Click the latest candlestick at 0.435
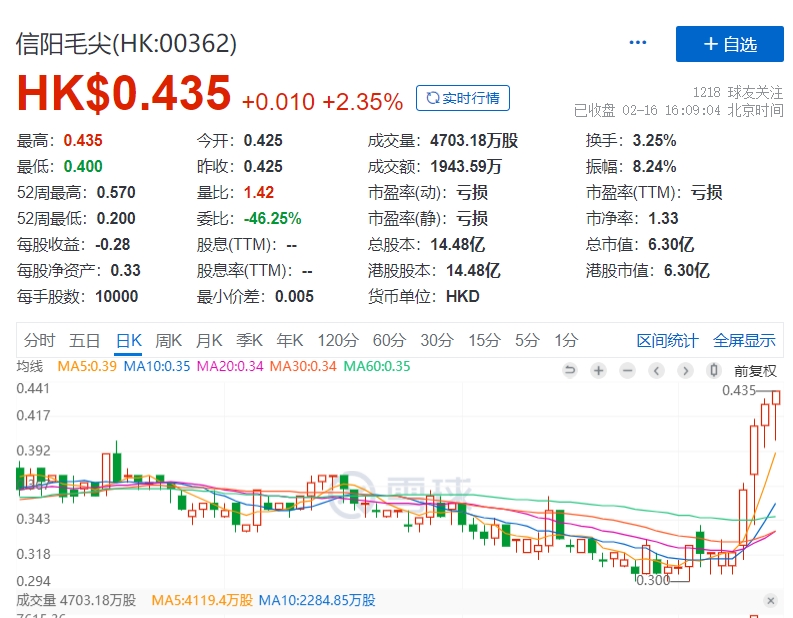 [x=775, y=410]
